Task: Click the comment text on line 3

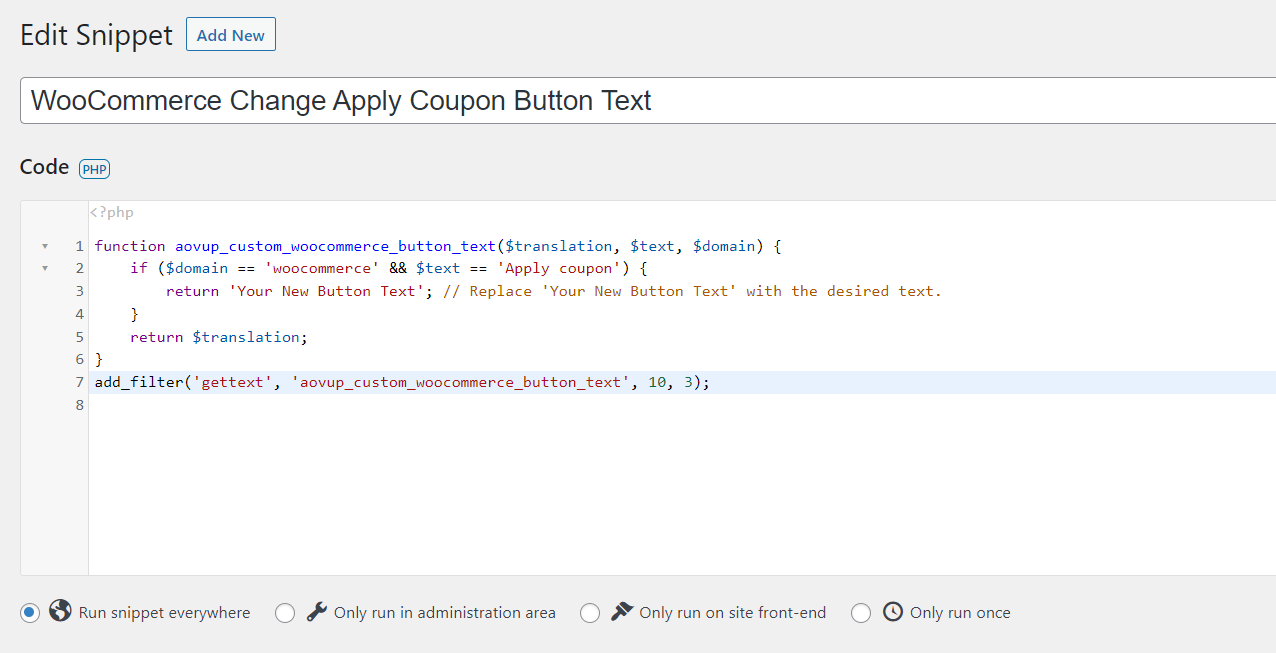Action: tap(692, 291)
